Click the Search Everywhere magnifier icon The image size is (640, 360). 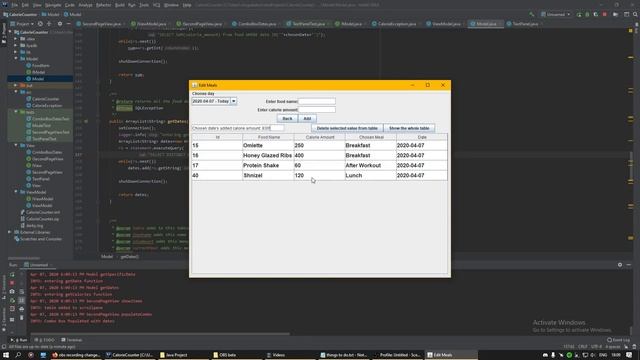635,14
